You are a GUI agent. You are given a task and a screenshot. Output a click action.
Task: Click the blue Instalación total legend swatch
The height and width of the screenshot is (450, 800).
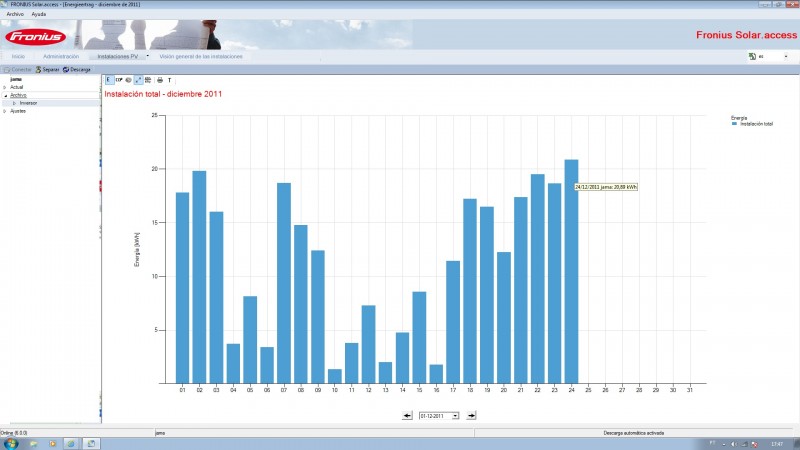(734, 123)
